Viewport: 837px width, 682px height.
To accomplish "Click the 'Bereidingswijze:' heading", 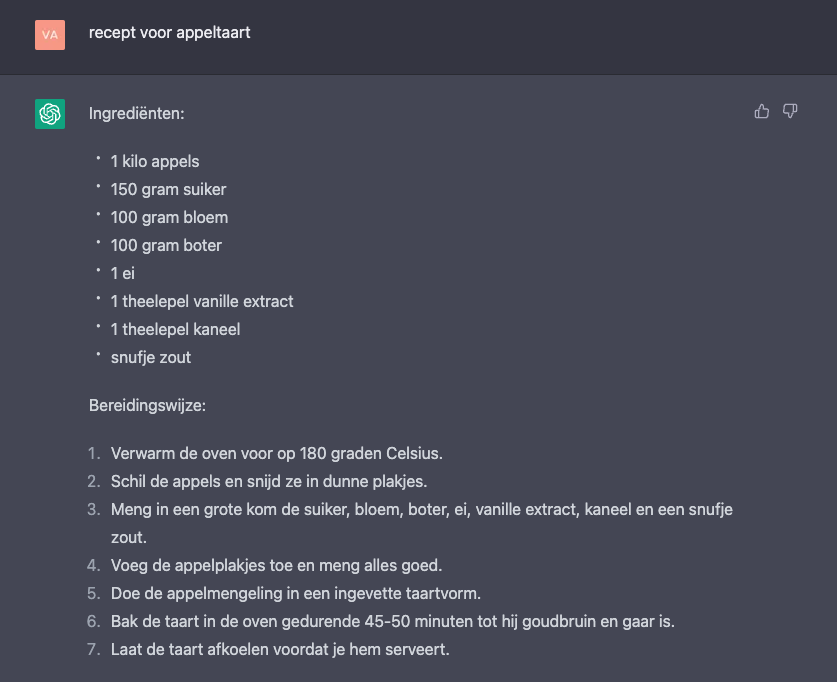I will pyautogui.click(x=147, y=405).
